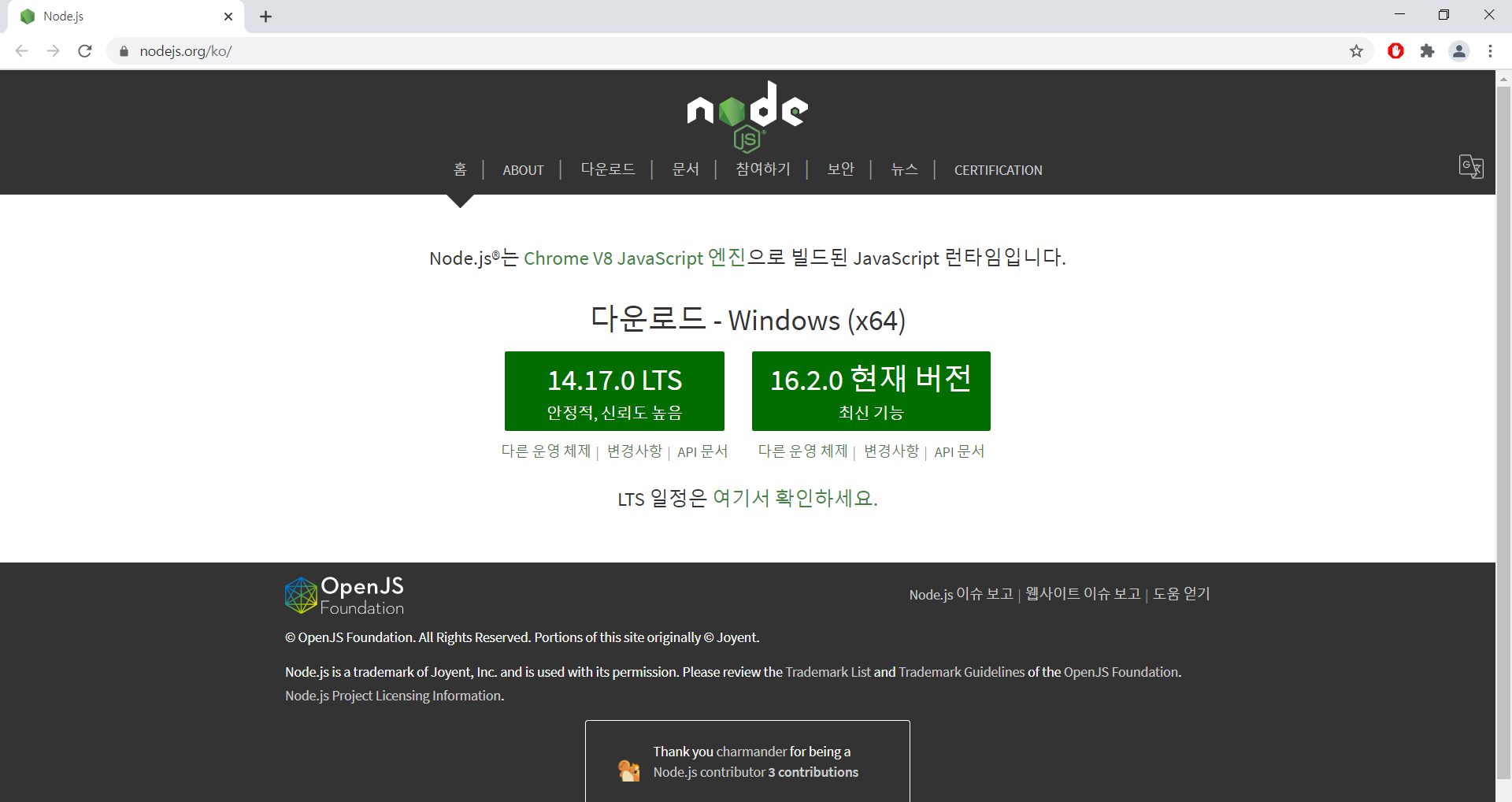
Task: Click the charmander contributor name
Action: tap(751, 752)
